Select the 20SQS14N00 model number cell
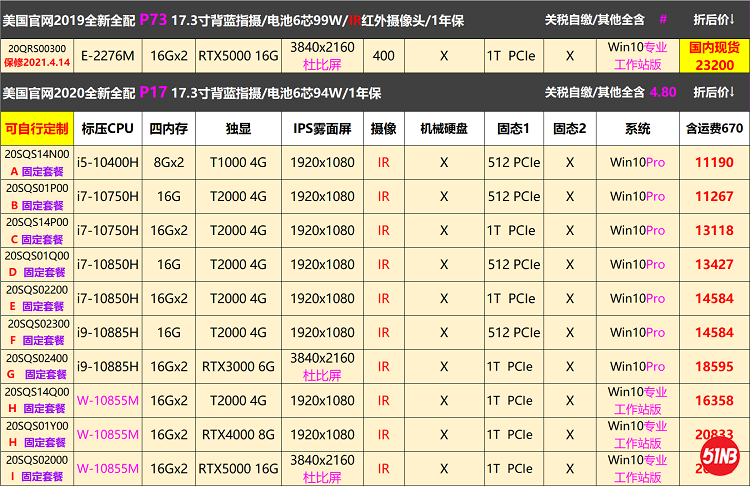This screenshot has height=486, width=750. [x=37, y=155]
